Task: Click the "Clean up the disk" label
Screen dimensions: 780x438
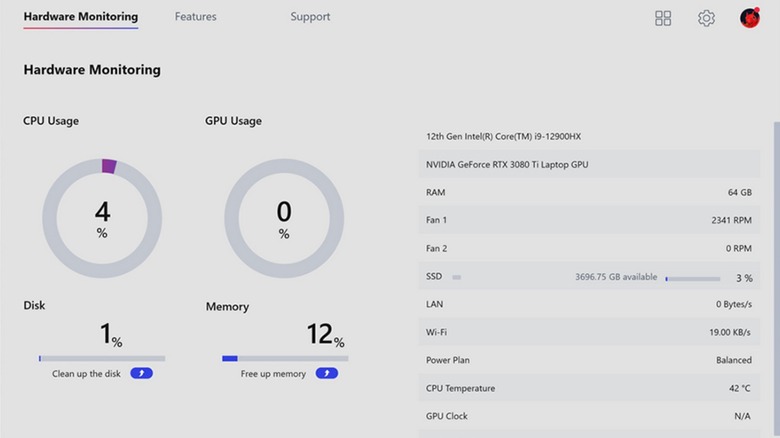Action: tap(88, 373)
